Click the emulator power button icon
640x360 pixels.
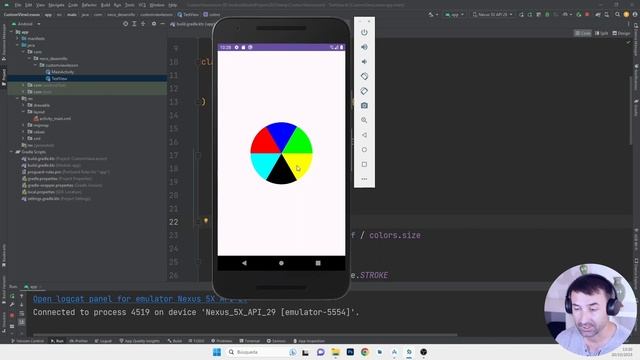pyautogui.click(x=364, y=32)
